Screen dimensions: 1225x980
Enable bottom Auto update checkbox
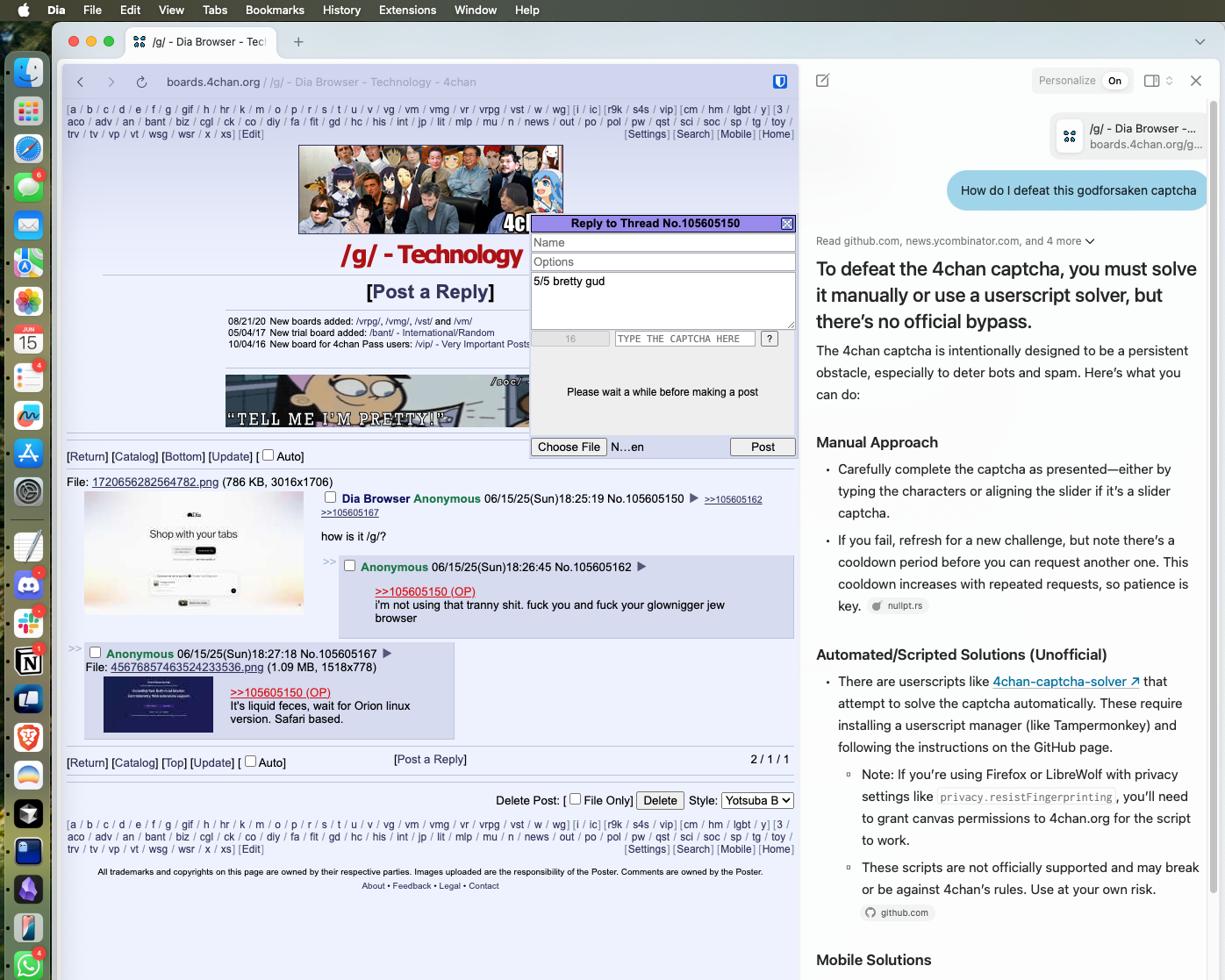250,762
